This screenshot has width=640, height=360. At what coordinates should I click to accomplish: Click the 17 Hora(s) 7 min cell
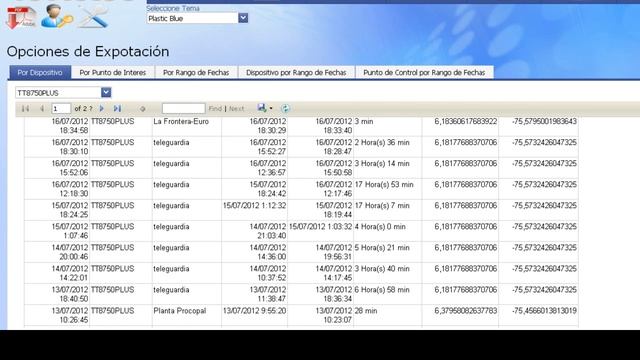388,210
